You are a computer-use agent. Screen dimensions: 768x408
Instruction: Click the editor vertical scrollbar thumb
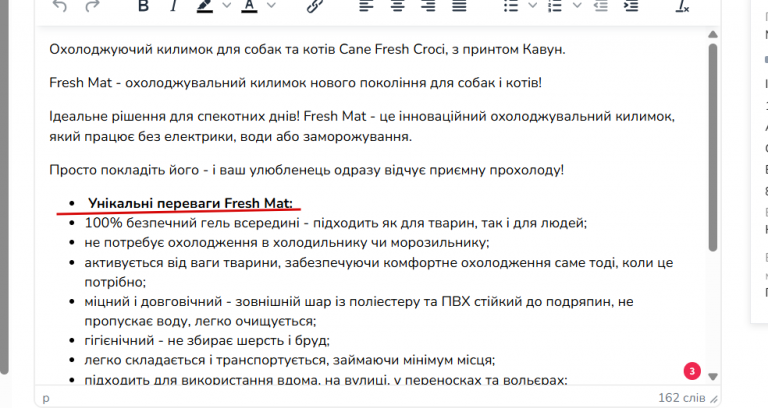(713, 147)
